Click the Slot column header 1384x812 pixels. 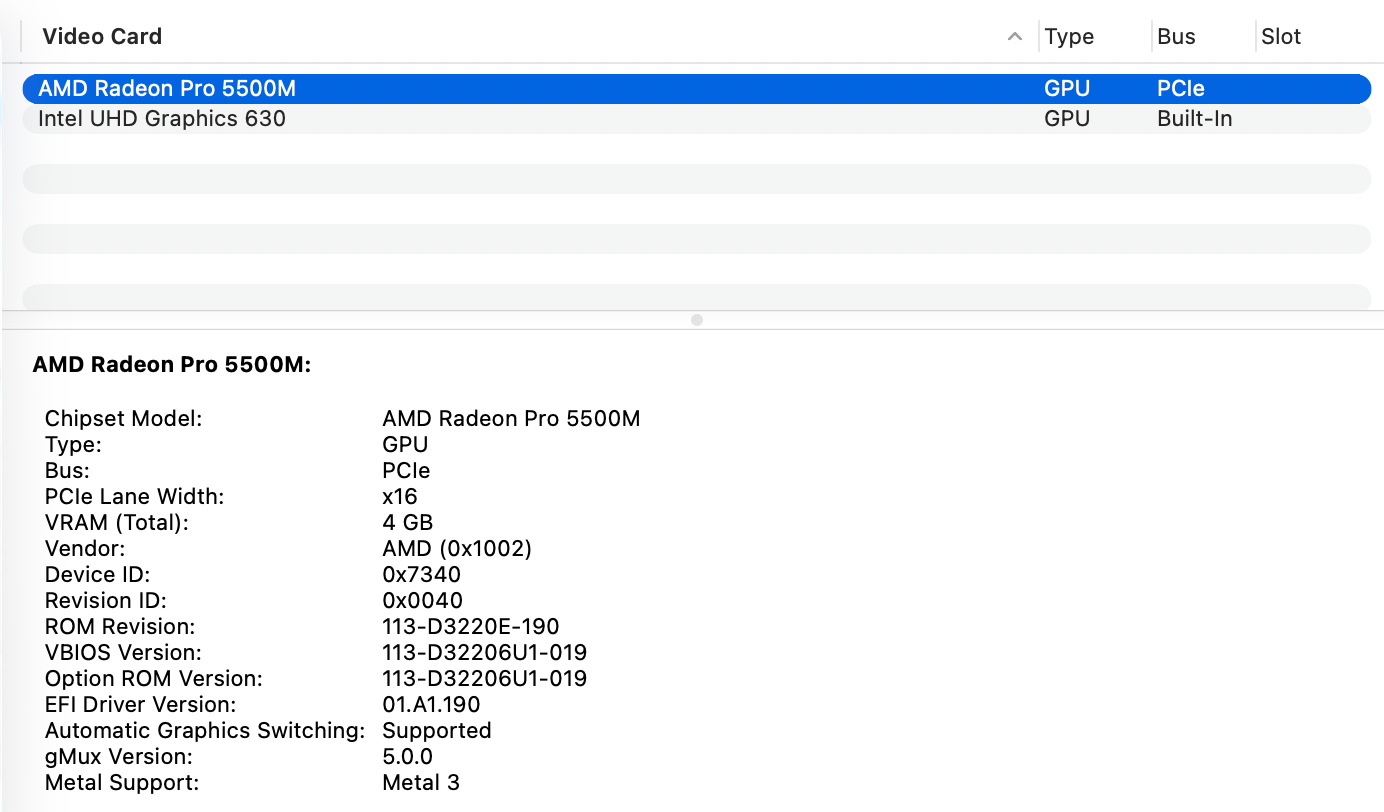[x=1281, y=37]
